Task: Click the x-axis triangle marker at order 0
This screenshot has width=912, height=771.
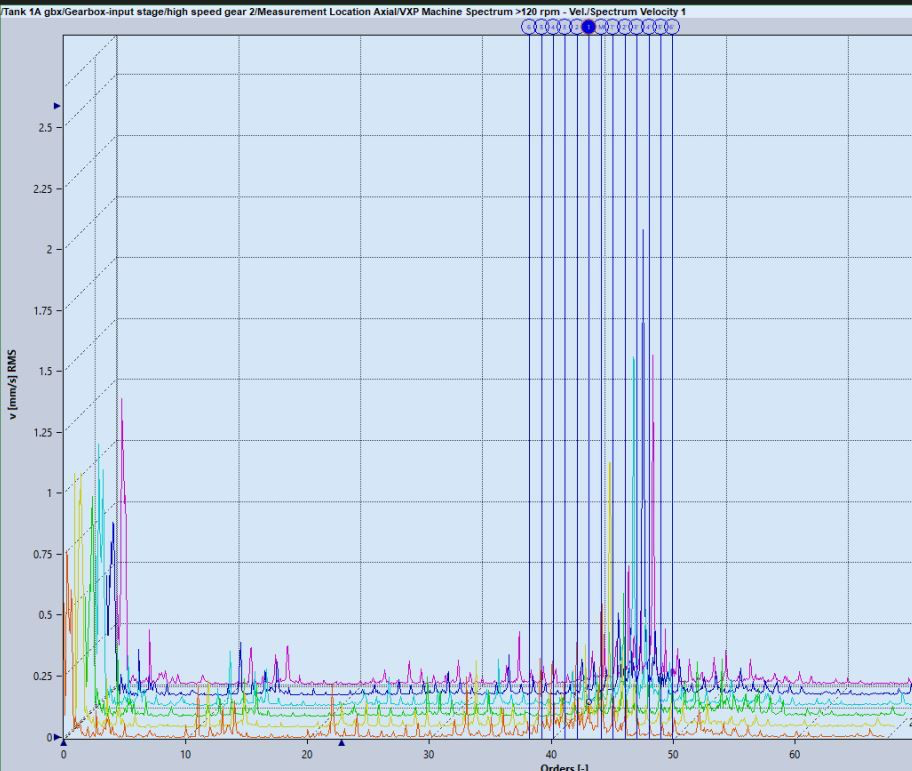Action: (64, 743)
